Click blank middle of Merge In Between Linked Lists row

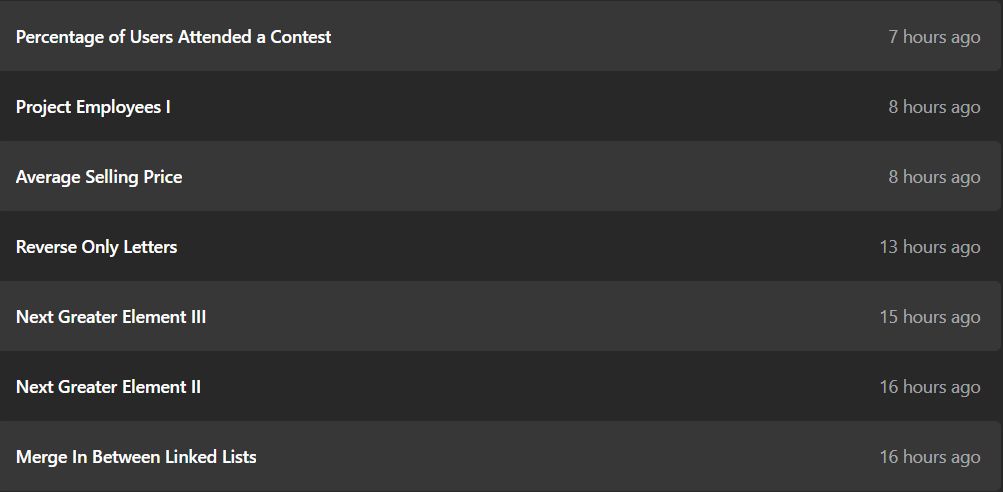click(x=512, y=456)
